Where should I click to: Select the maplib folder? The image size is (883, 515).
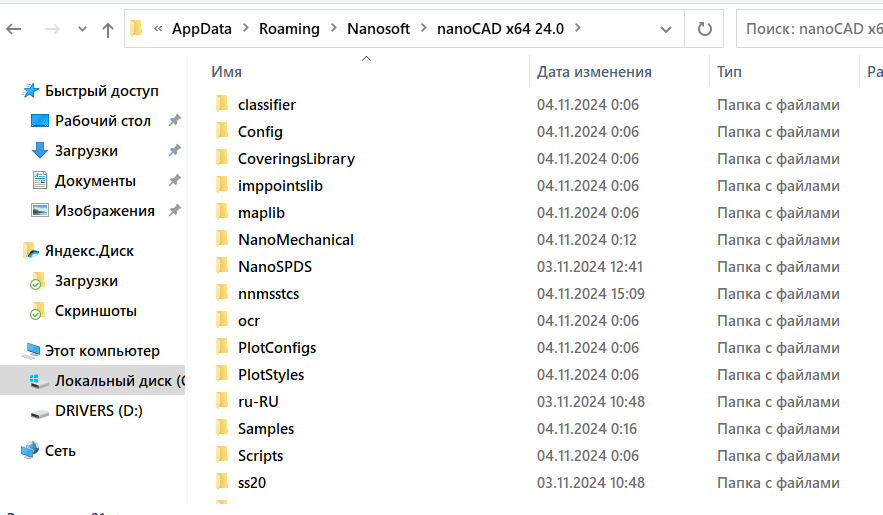pos(261,213)
